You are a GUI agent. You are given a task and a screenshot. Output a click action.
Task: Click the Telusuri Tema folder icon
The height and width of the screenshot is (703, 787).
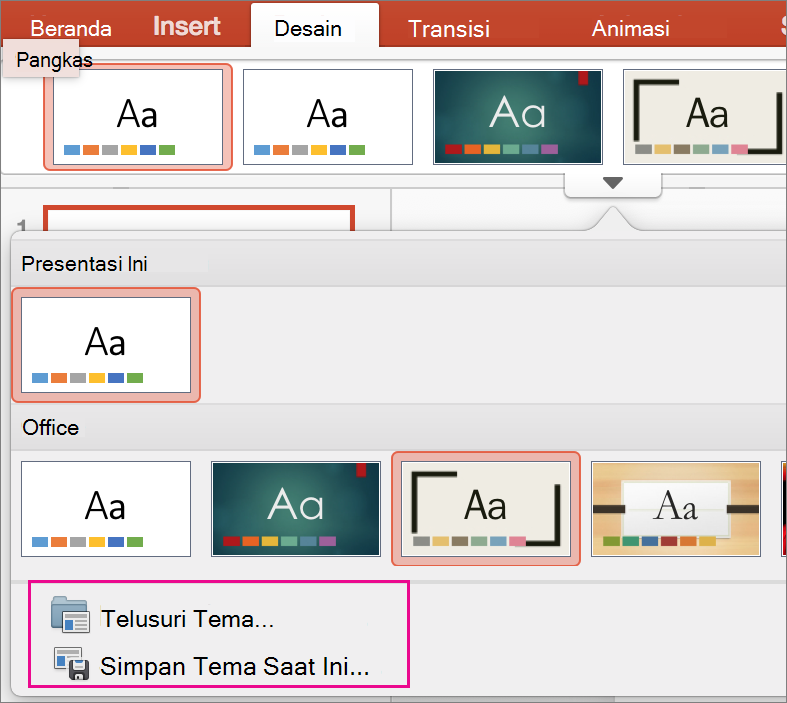tap(70, 614)
